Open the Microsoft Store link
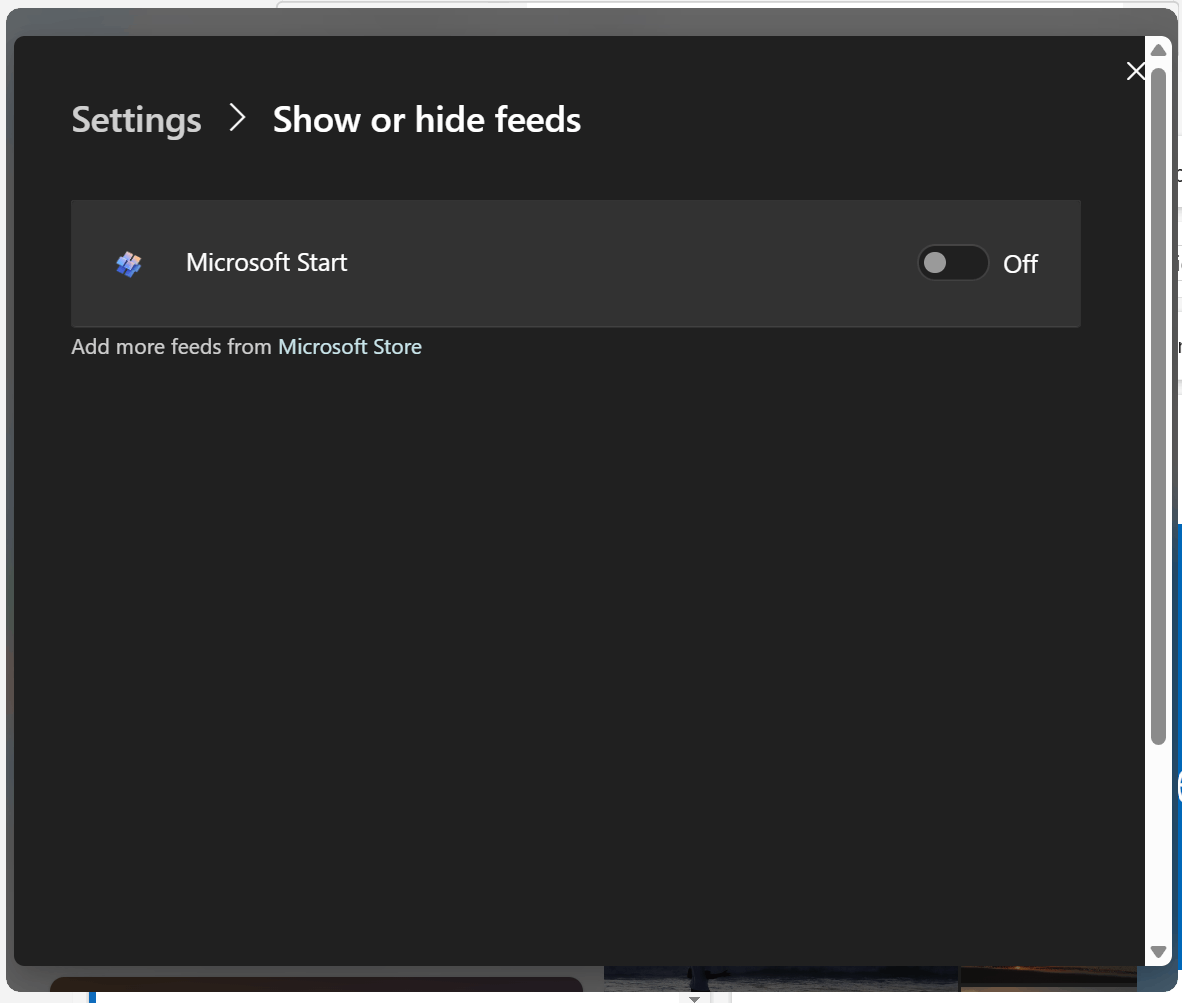1182x1003 pixels. (350, 347)
